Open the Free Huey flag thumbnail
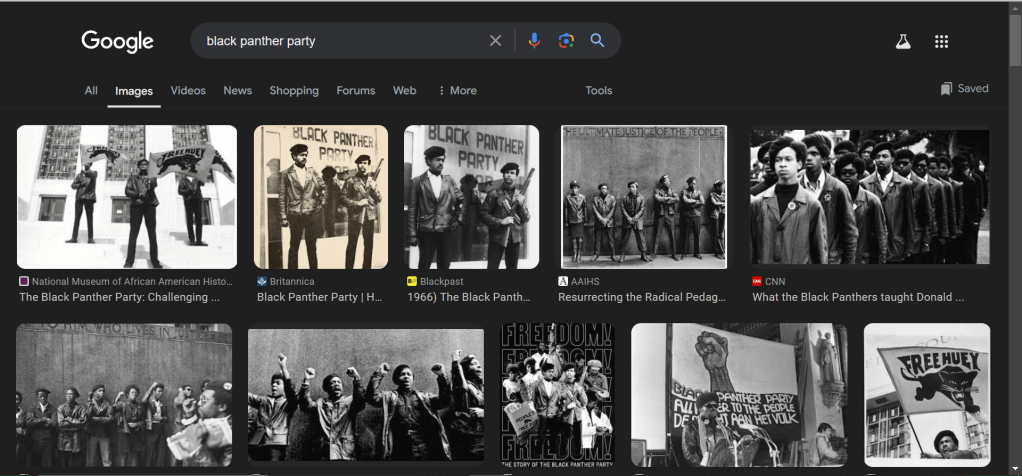The image size is (1022, 476). [926, 395]
